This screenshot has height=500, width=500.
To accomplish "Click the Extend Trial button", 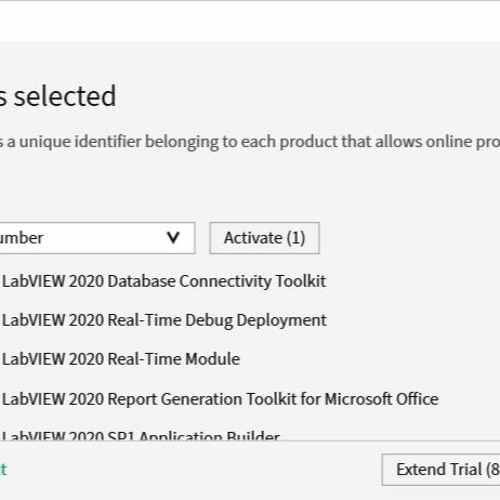I will (441, 469).
